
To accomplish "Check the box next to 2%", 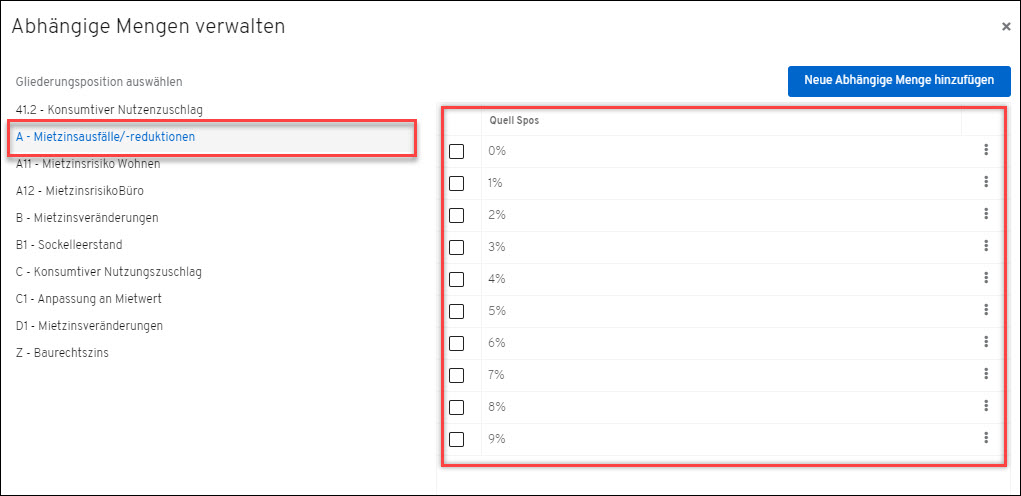I will (x=456, y=215).
